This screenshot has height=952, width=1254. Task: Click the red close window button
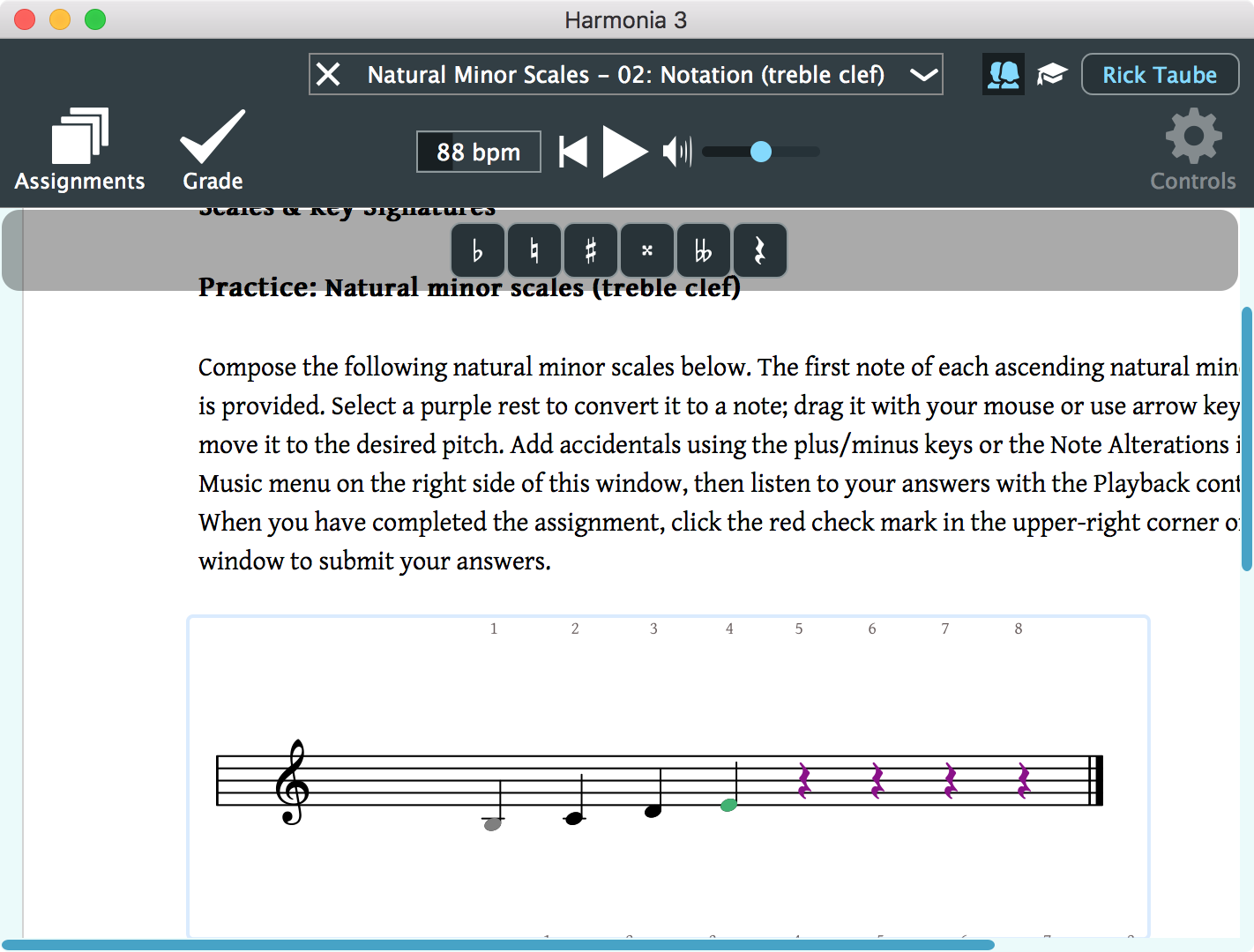(x=25, y=19)
